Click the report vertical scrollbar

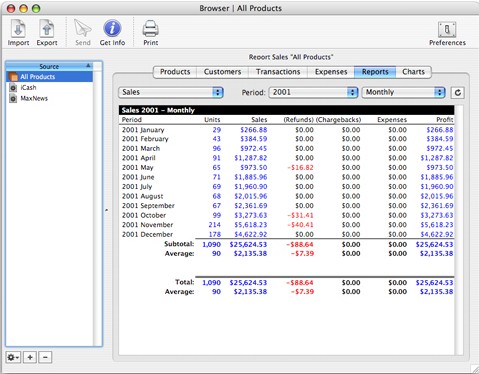pos(459,230)
